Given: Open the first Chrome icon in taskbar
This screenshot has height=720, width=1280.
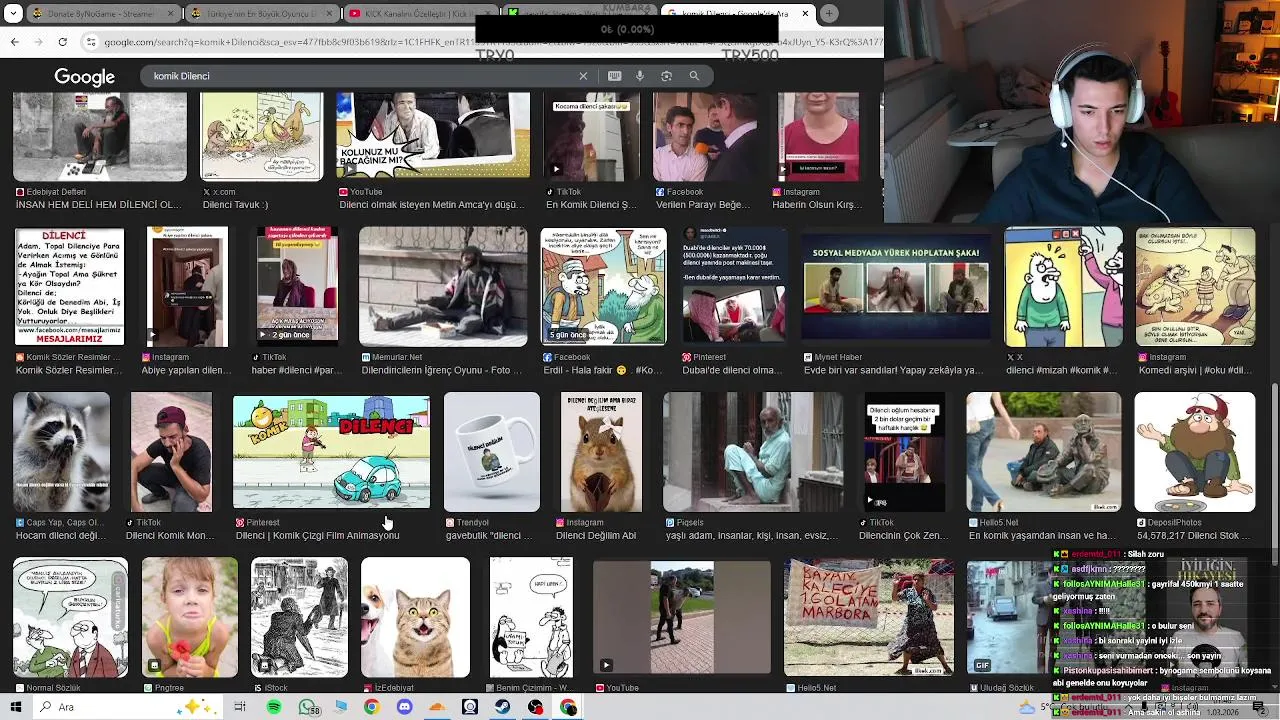Looking at the screenshot, I should click(x=372, y=707).
